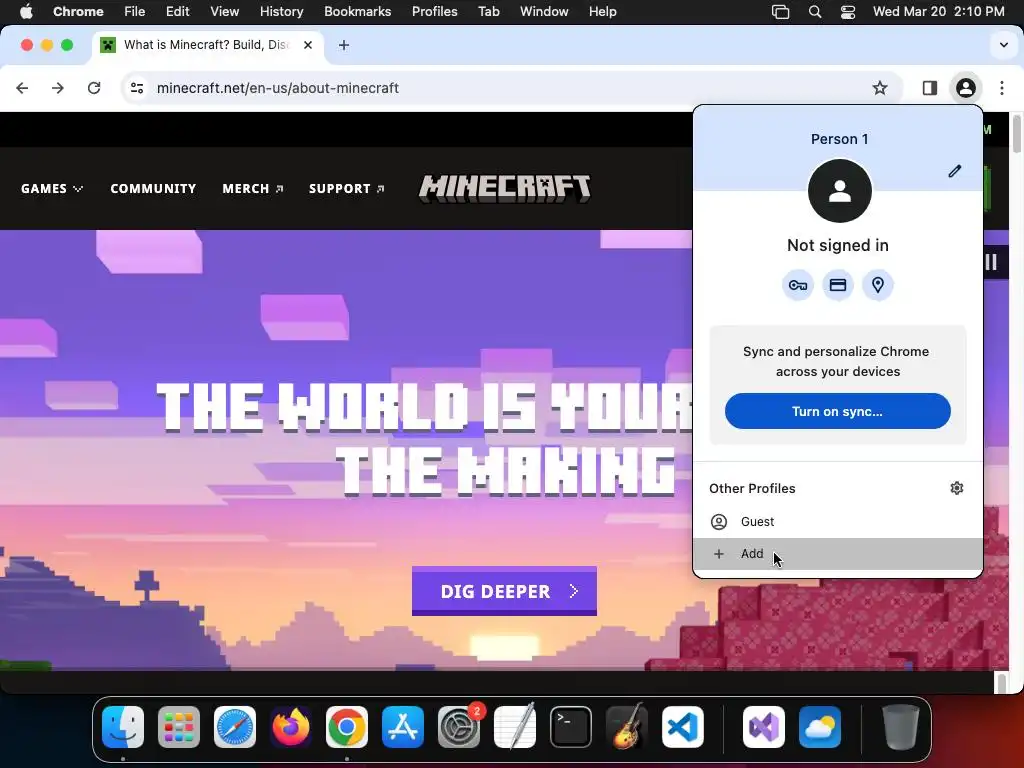Expand the GAMES dropdown menu
This screenshot has width=1024, height=768.
[52, 189]
